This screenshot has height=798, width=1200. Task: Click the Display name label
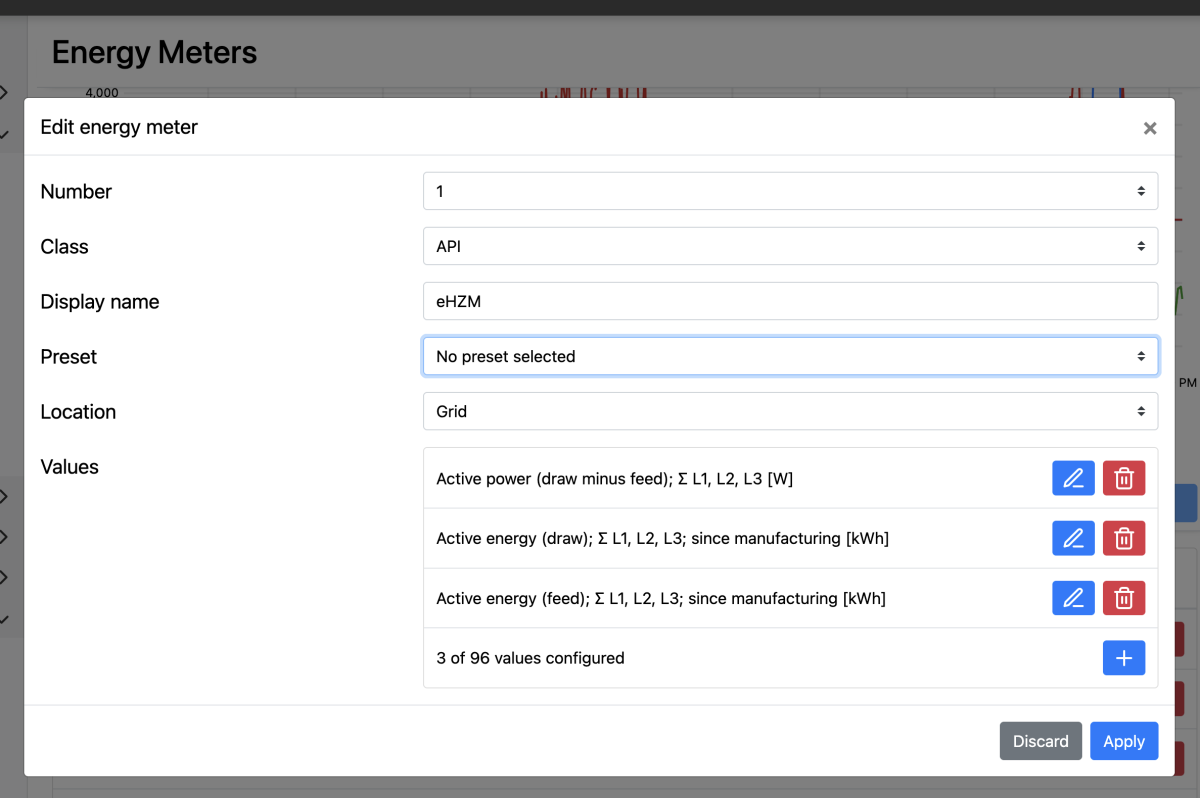pyautogui.click(x=100, y=302)
